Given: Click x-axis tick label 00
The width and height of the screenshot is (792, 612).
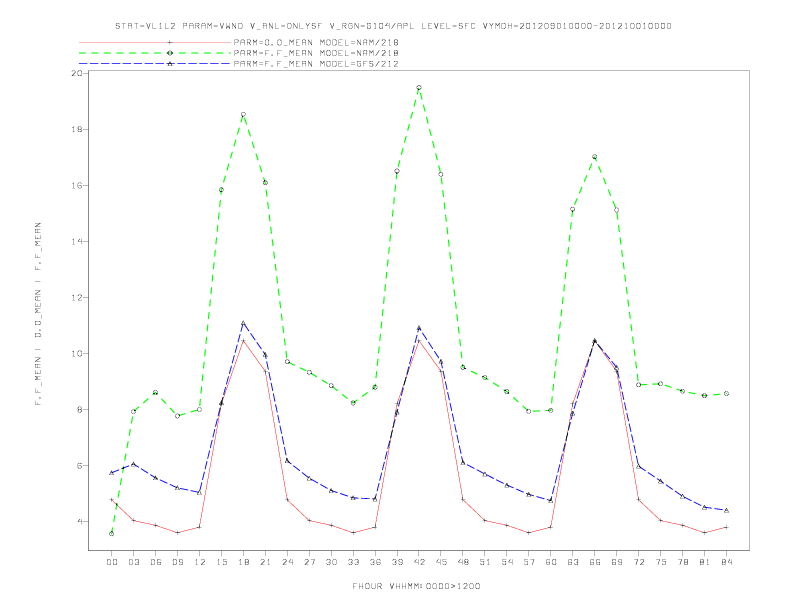Looking at the screenshot, I should tap(112, 562).
